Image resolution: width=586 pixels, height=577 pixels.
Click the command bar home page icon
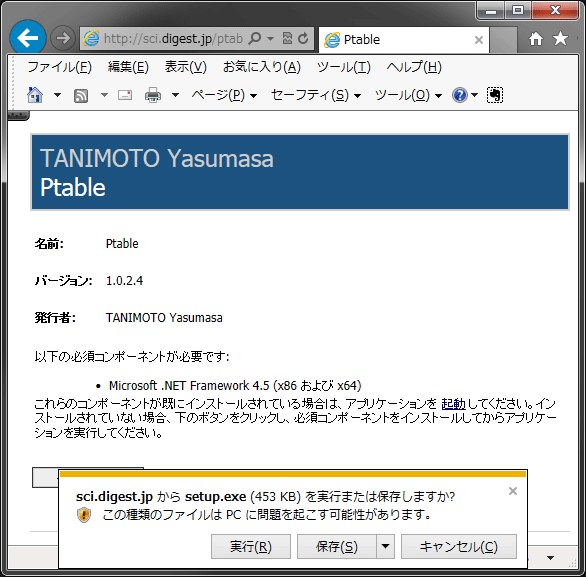35,95
